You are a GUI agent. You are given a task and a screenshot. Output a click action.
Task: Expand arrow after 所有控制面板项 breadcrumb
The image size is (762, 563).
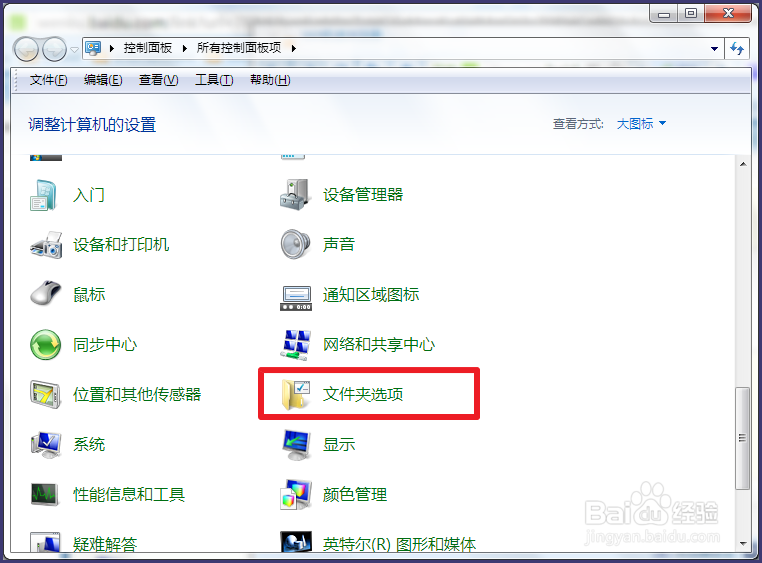(294, 48)
